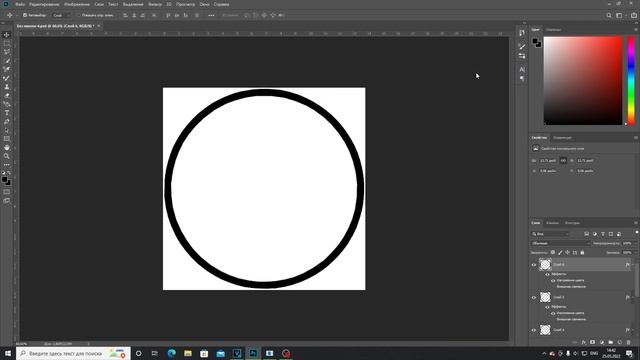Lock all icon in Layers panel
This screenshot has width=640, height=360.
click(582, 253)
